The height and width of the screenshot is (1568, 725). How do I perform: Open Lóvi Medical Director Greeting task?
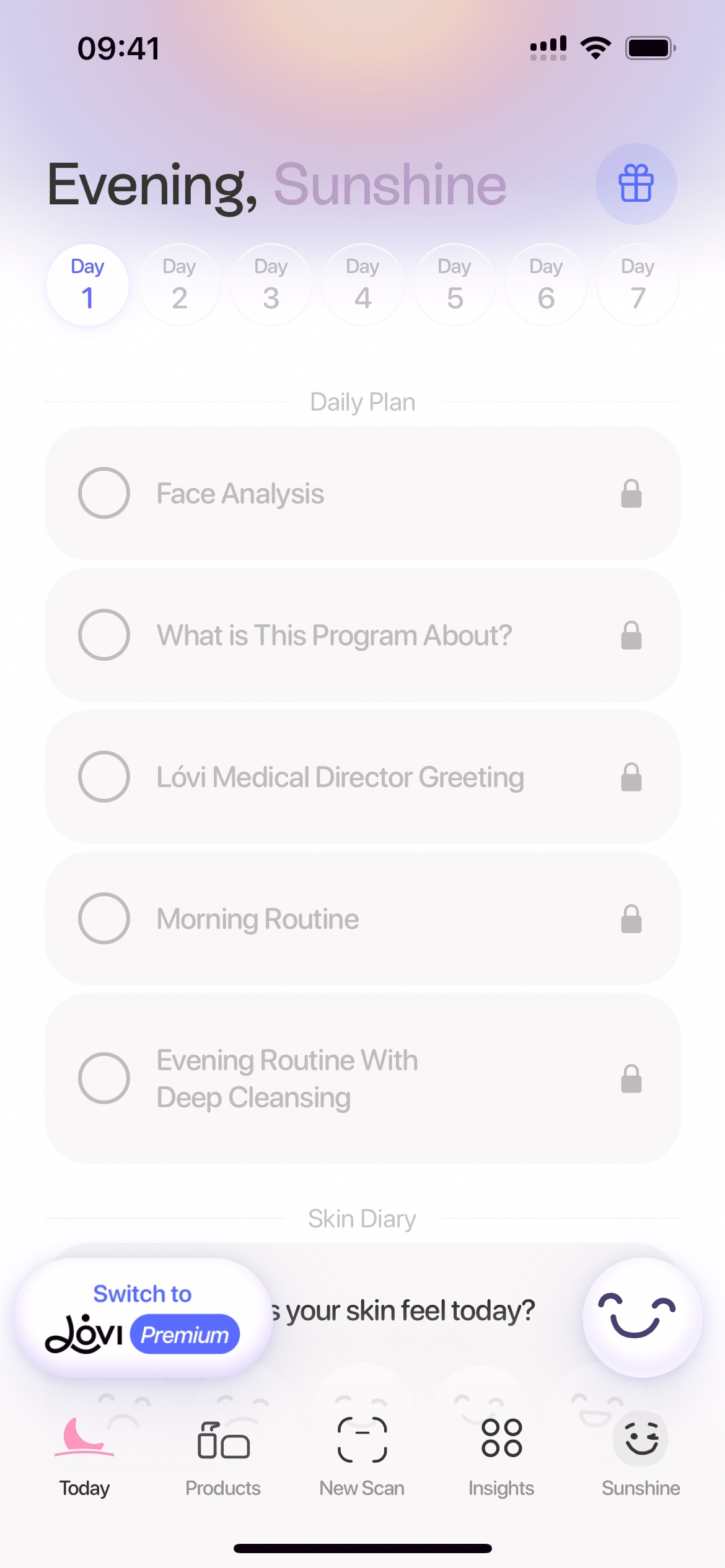tap(340, 777)
